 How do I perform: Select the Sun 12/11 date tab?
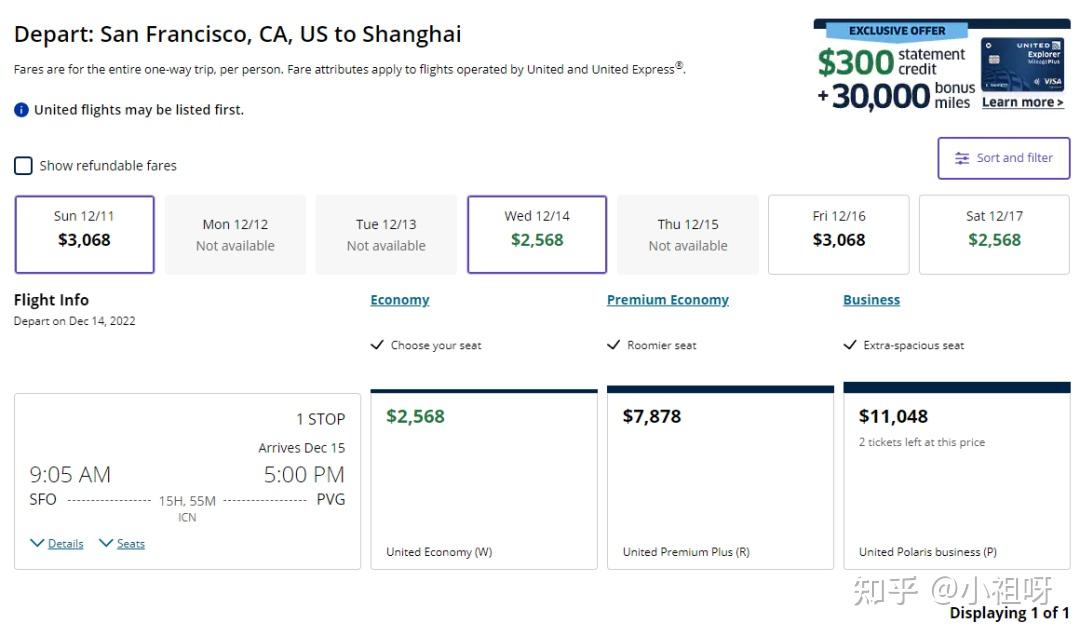(x=84, y=234)
